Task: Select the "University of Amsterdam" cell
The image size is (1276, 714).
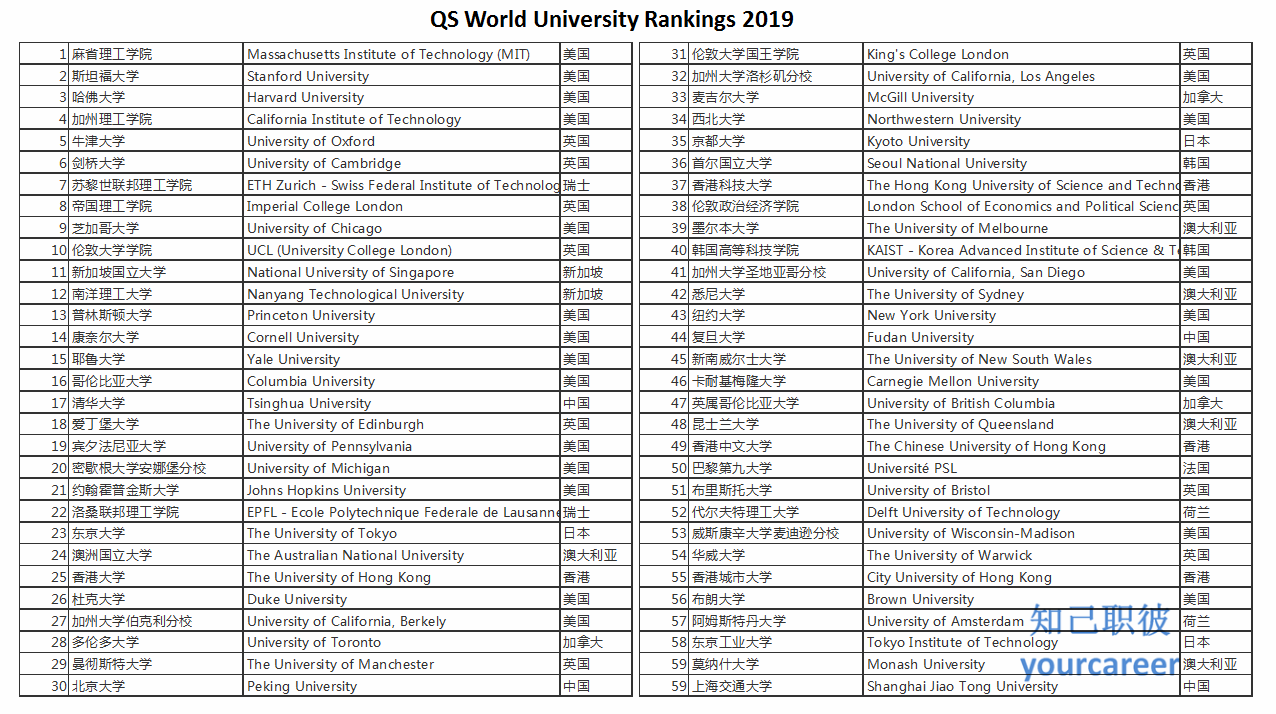Action: [1022, 621]
